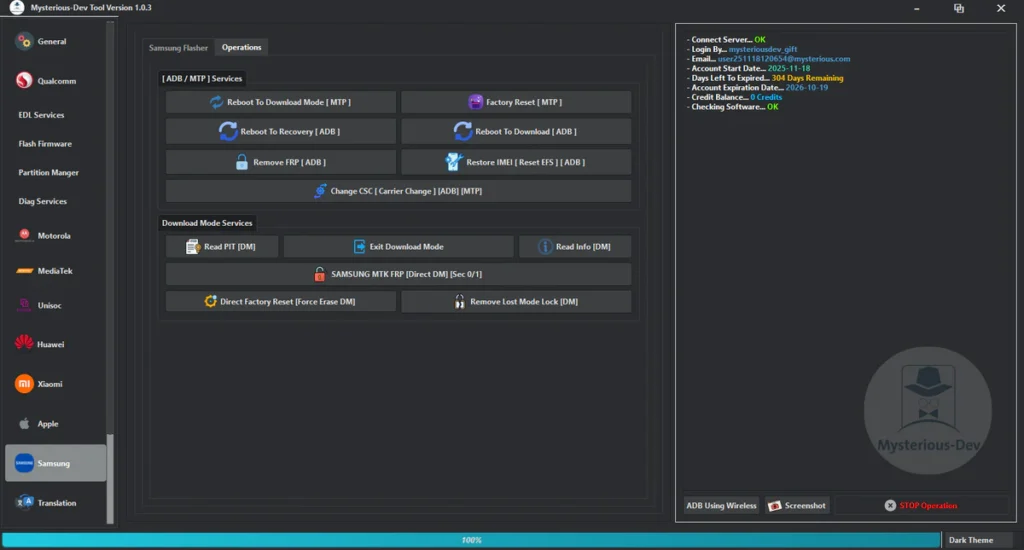
Task: Take a screenshot with Screenshot button
Action: coord(797,506)
